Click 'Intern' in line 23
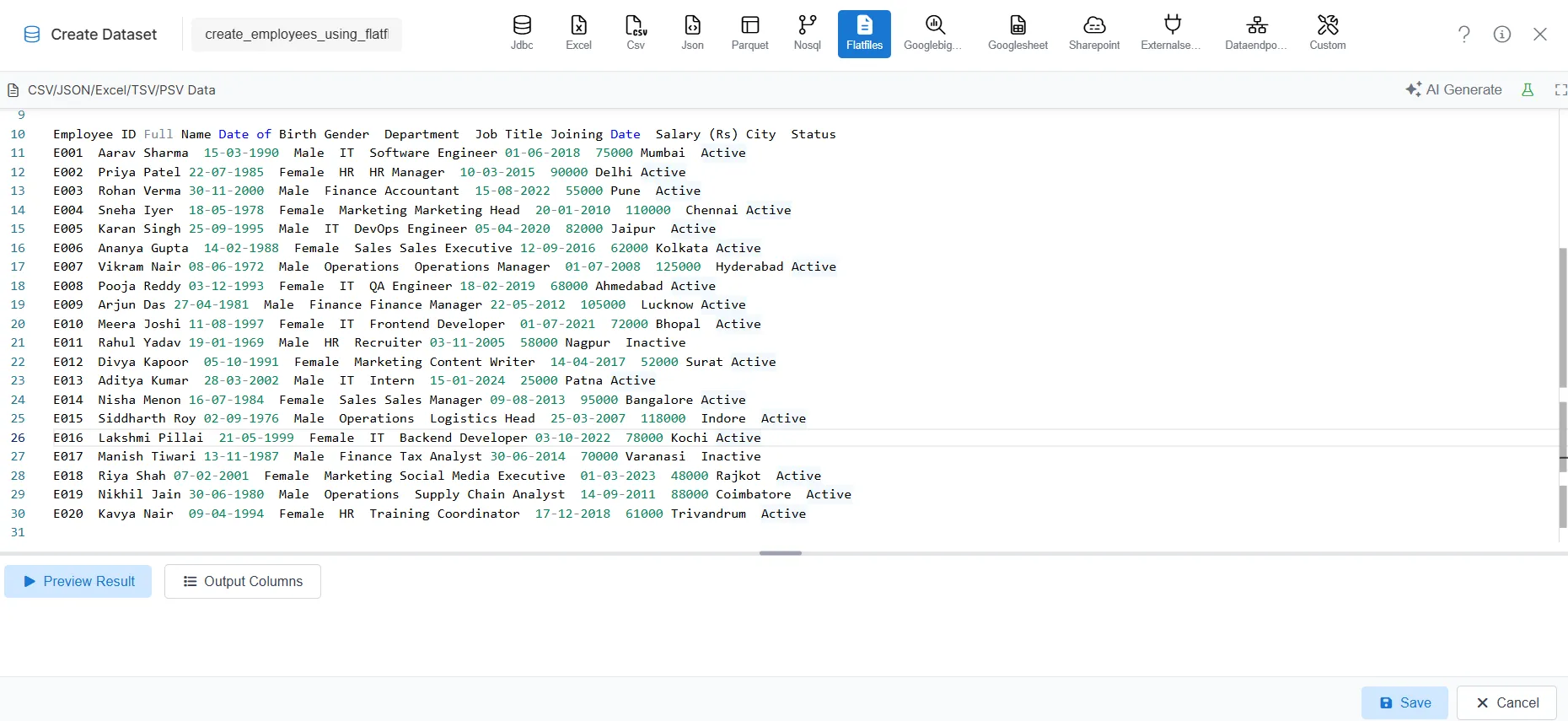Image resolution: width=1568 pixels, height=721 pixels. [x=392, y=380]
